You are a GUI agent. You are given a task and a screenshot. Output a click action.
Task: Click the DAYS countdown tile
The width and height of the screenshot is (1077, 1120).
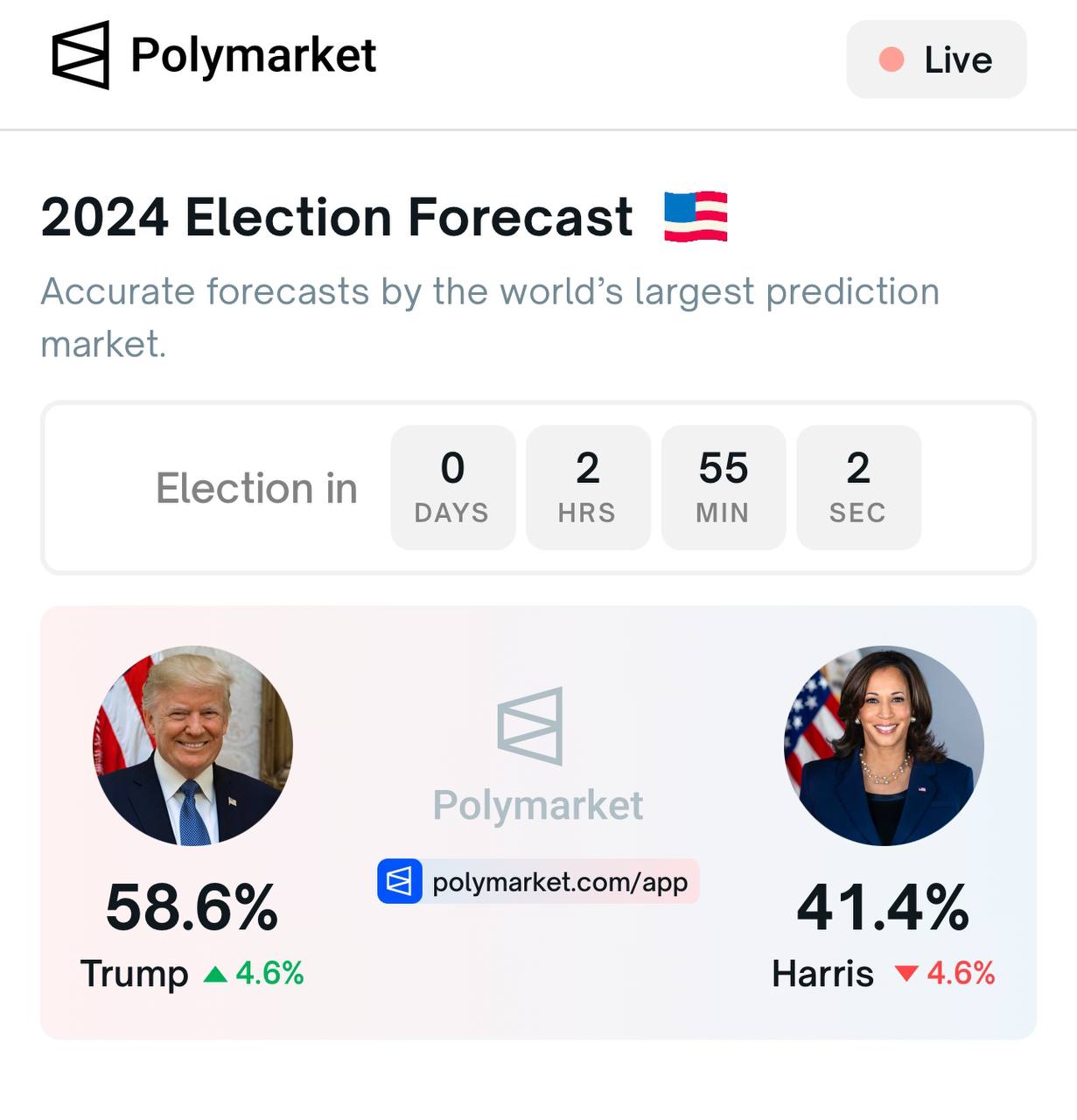452,487
